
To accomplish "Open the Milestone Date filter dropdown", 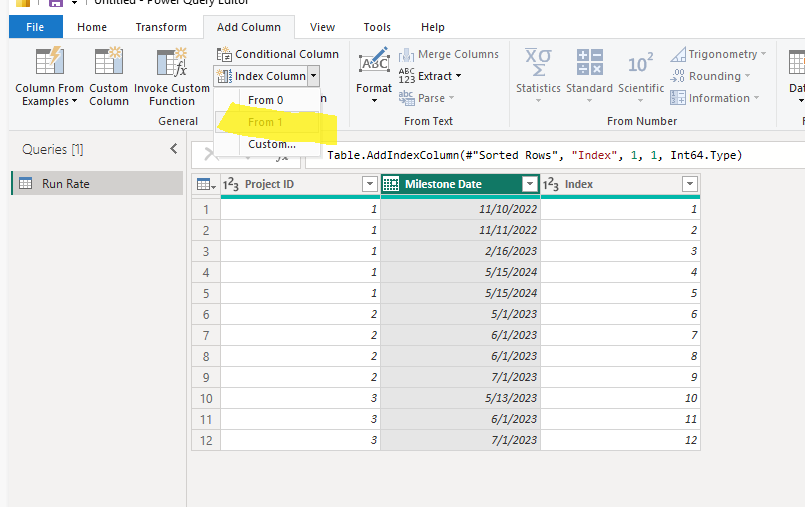I will tap(529, 184).
